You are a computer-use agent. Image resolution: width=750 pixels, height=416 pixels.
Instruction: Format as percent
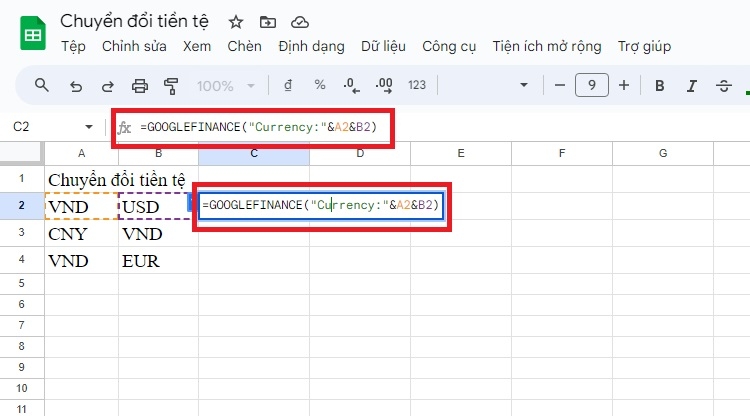320,85
